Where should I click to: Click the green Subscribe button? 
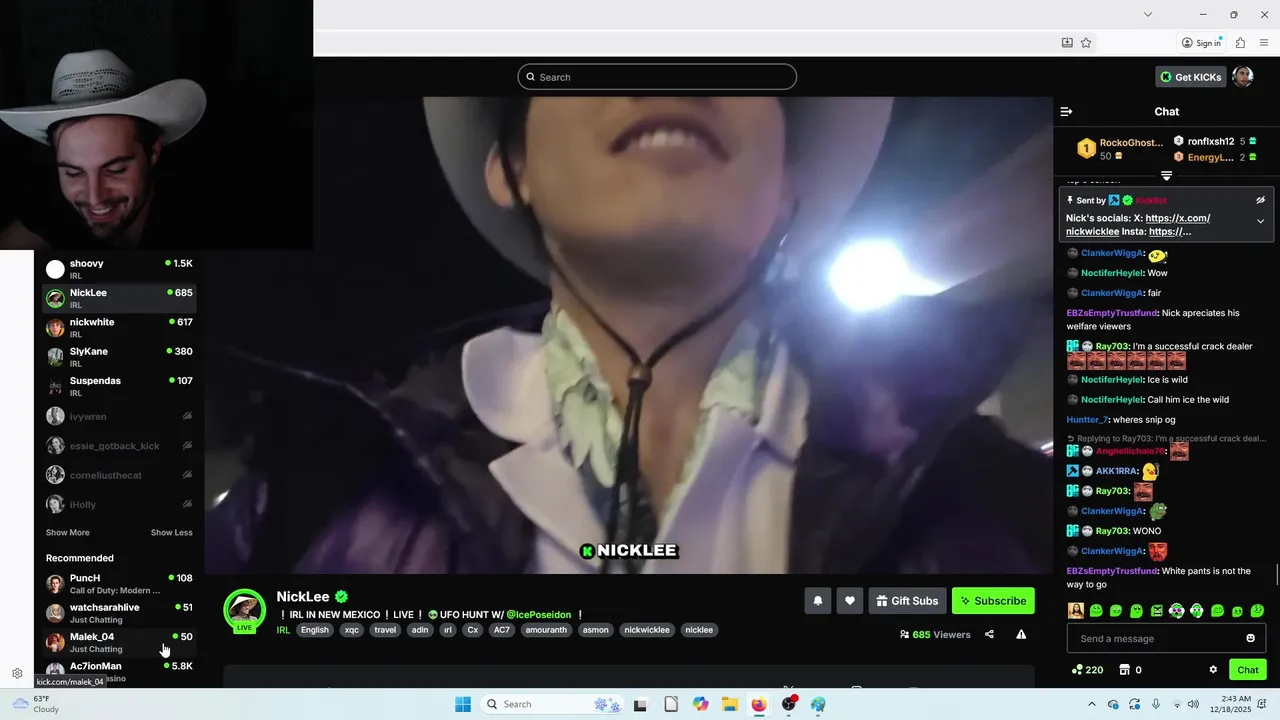[993, 601]
